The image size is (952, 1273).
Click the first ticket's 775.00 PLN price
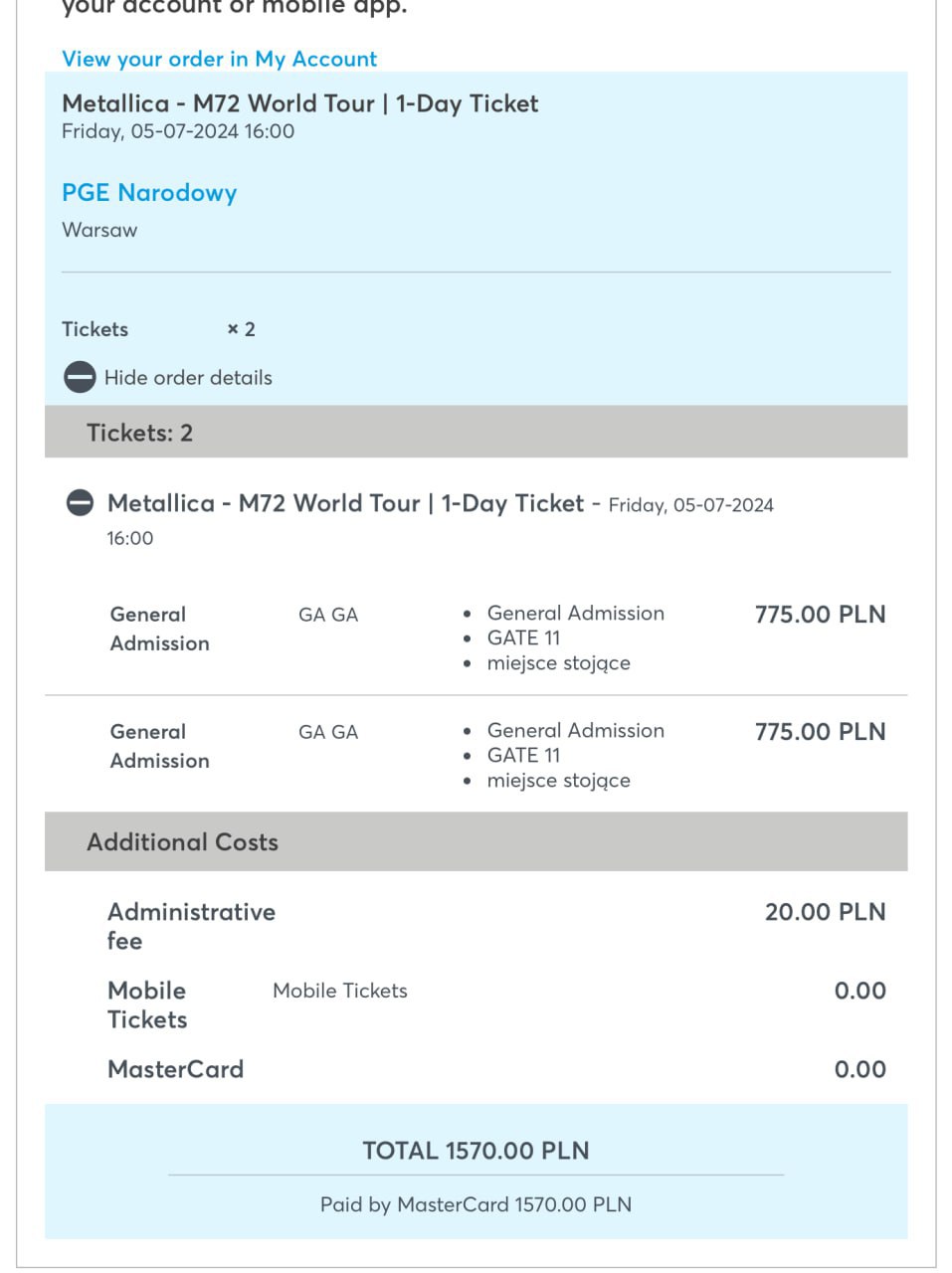pos(820,615)
